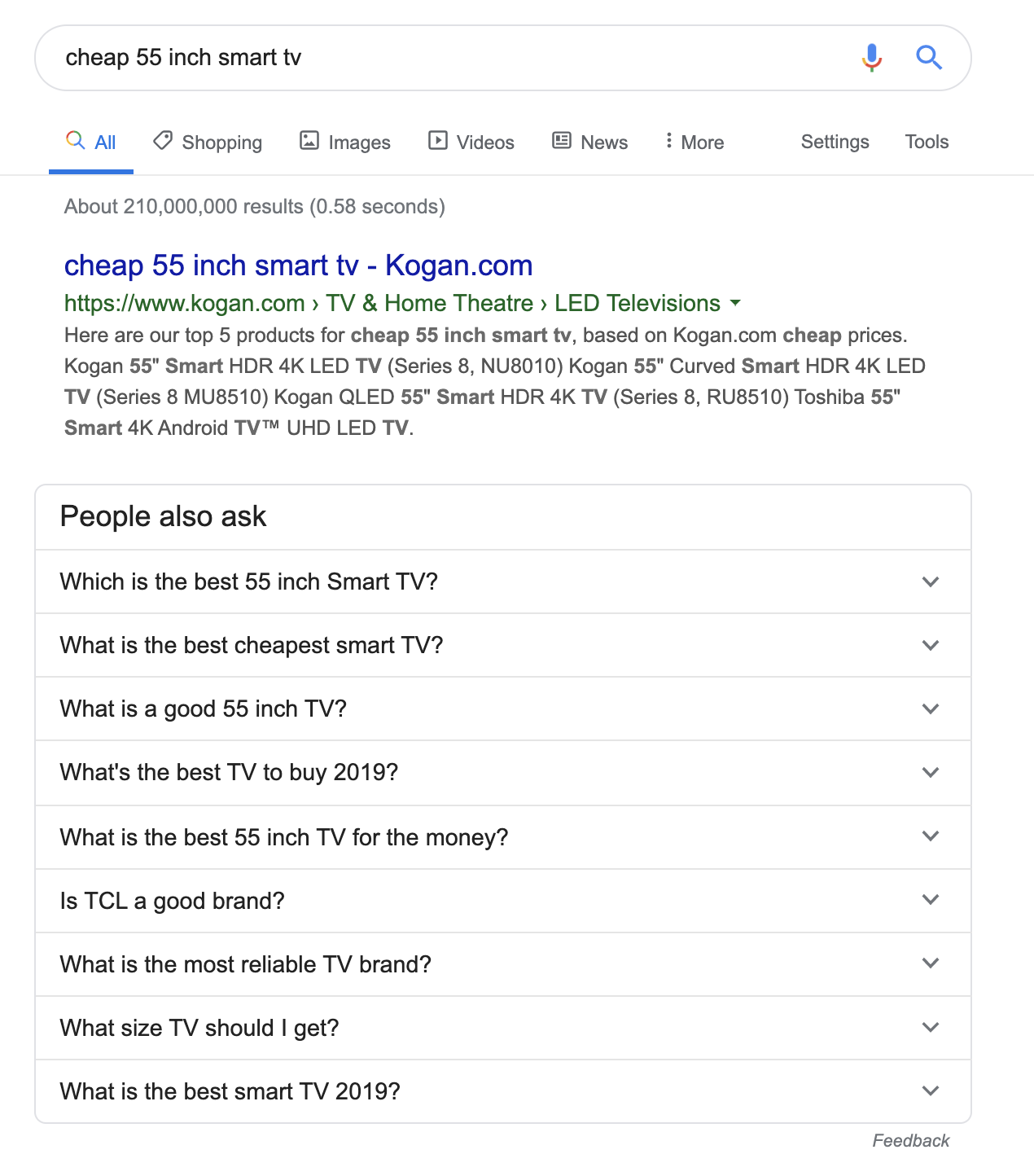Image resolution: width=1034 pixels, height=1176 pixels.
Task: Expand 'What is the most reliable TV brand?'
Action: coord(503,964)
